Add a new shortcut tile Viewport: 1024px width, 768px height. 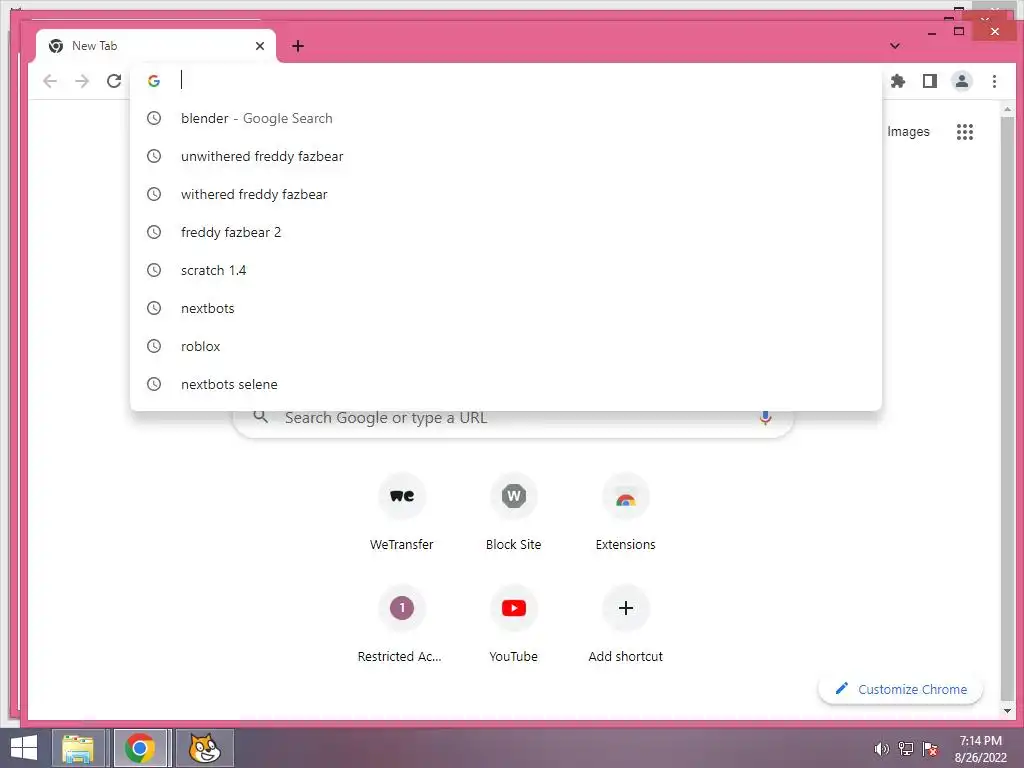point(625,626)
